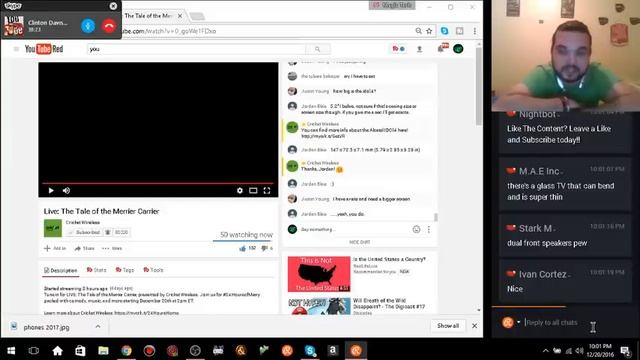Mute the Skype call microphone
Screen dimensions: 640x360
coord(88,26)
